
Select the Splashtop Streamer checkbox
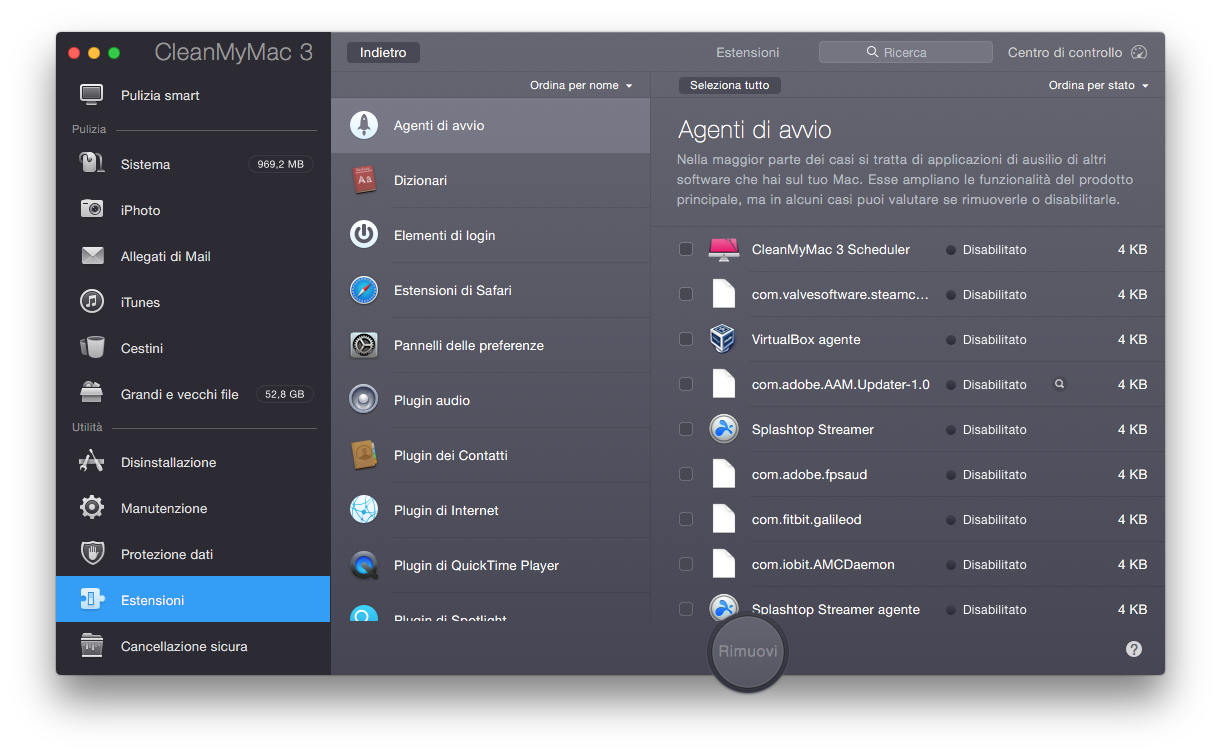coord(686,429)
